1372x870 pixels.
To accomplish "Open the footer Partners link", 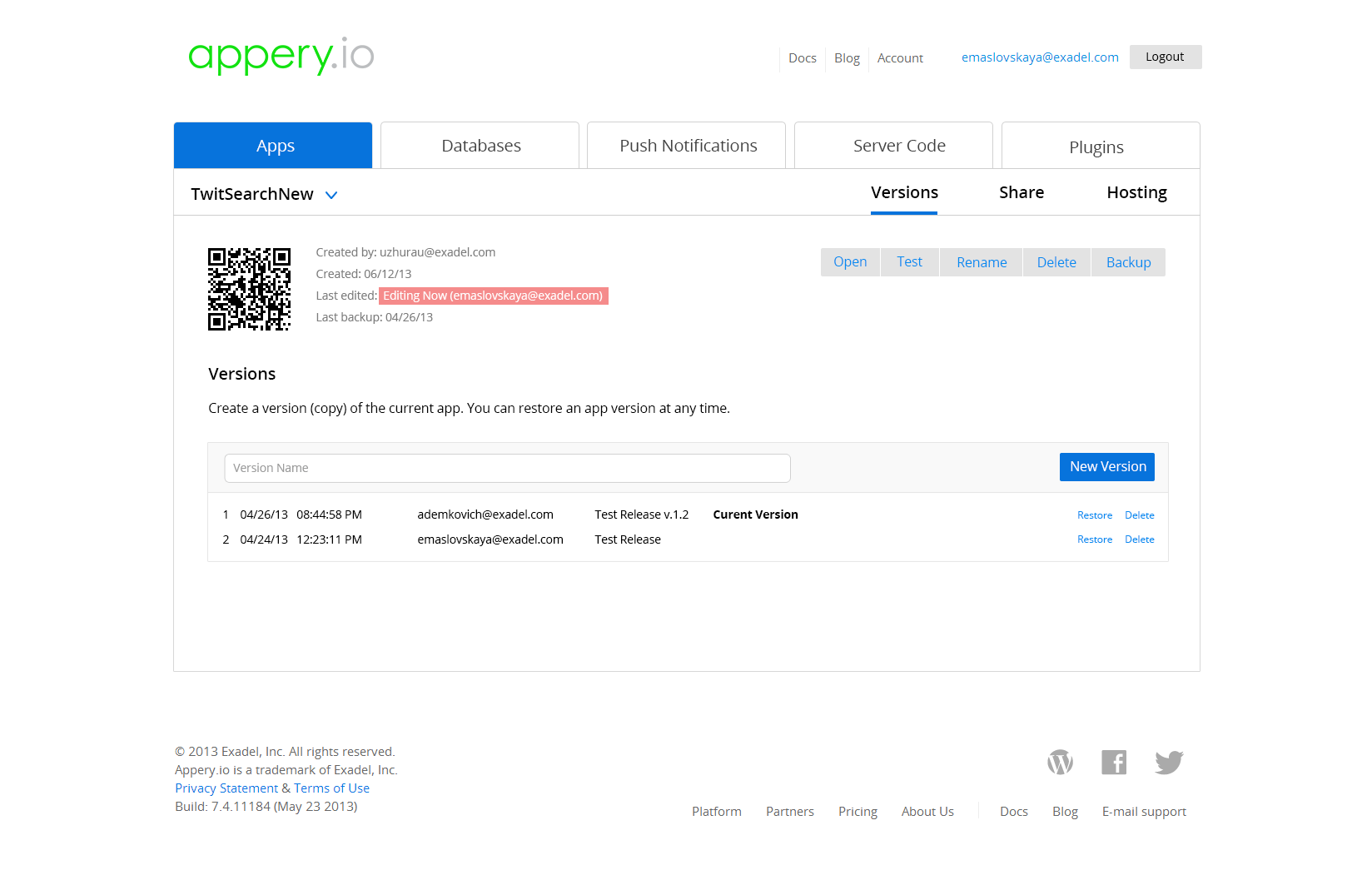I will [x=790, y=812].
